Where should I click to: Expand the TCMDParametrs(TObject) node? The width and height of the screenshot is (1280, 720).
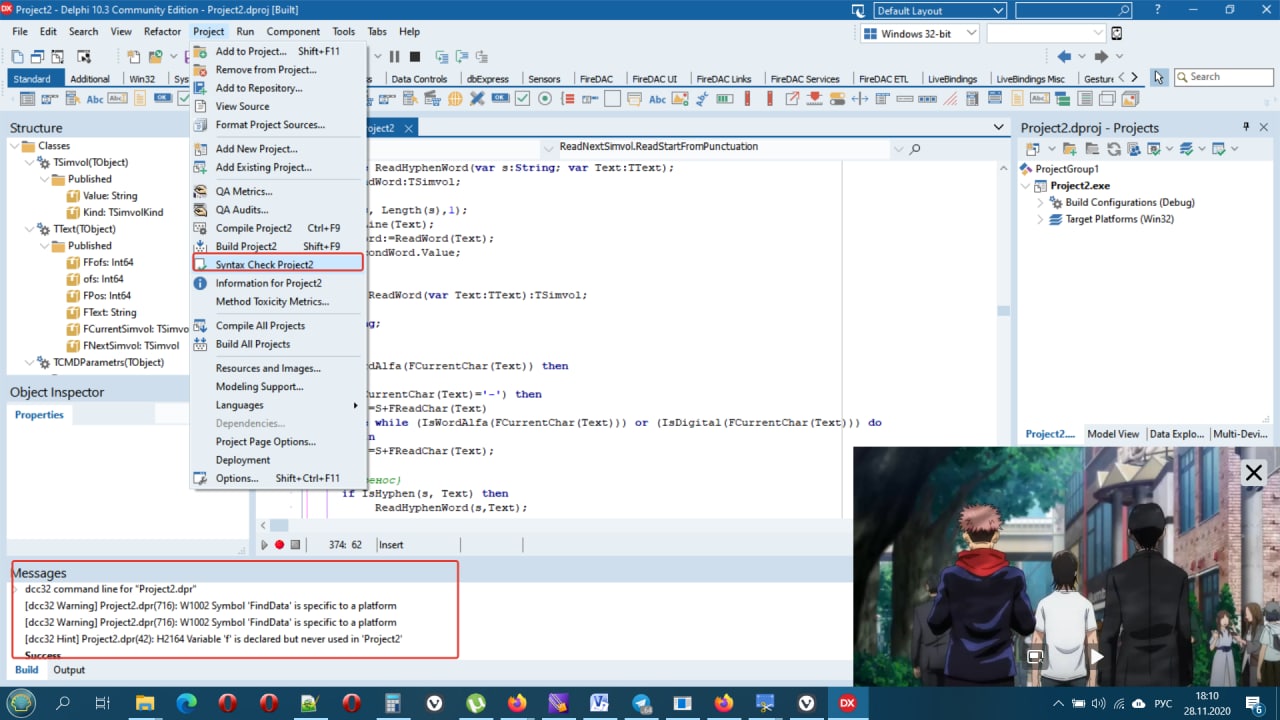click(29, 362)
